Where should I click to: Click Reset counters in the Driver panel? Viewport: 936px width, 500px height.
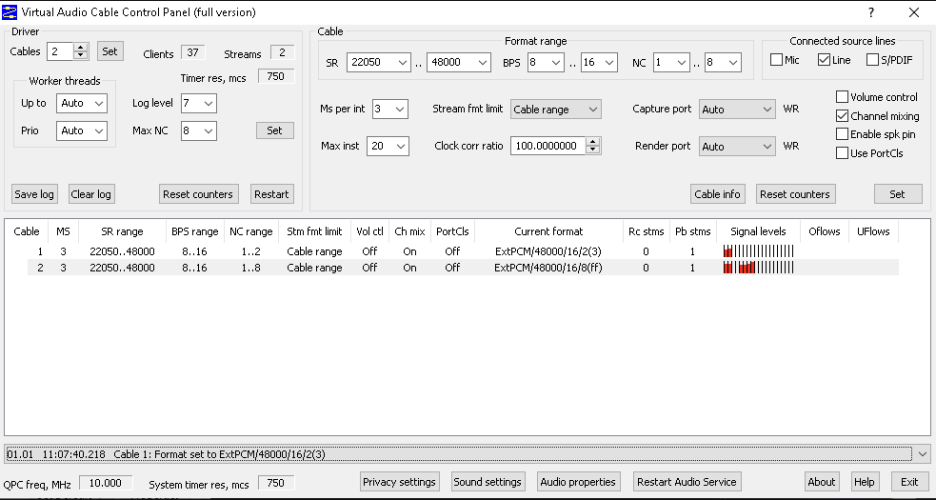pos(198,194)
